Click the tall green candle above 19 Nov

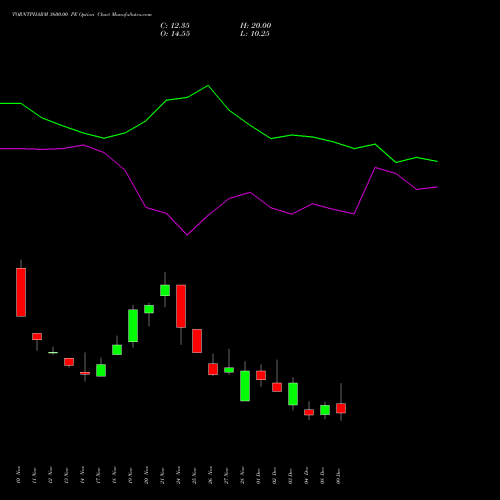[133, 326]
